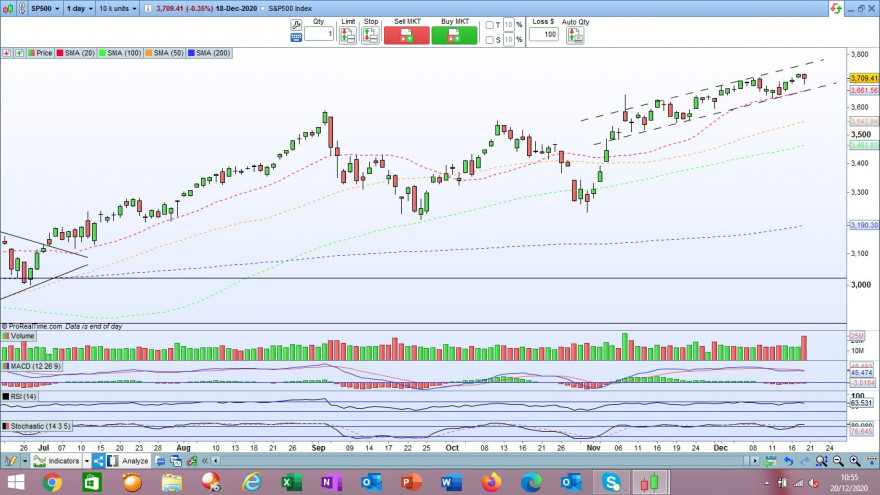Expand the Indicators dropdown arrow
The width and height of the screenshot is (880, 495).
tap(86, 461)
